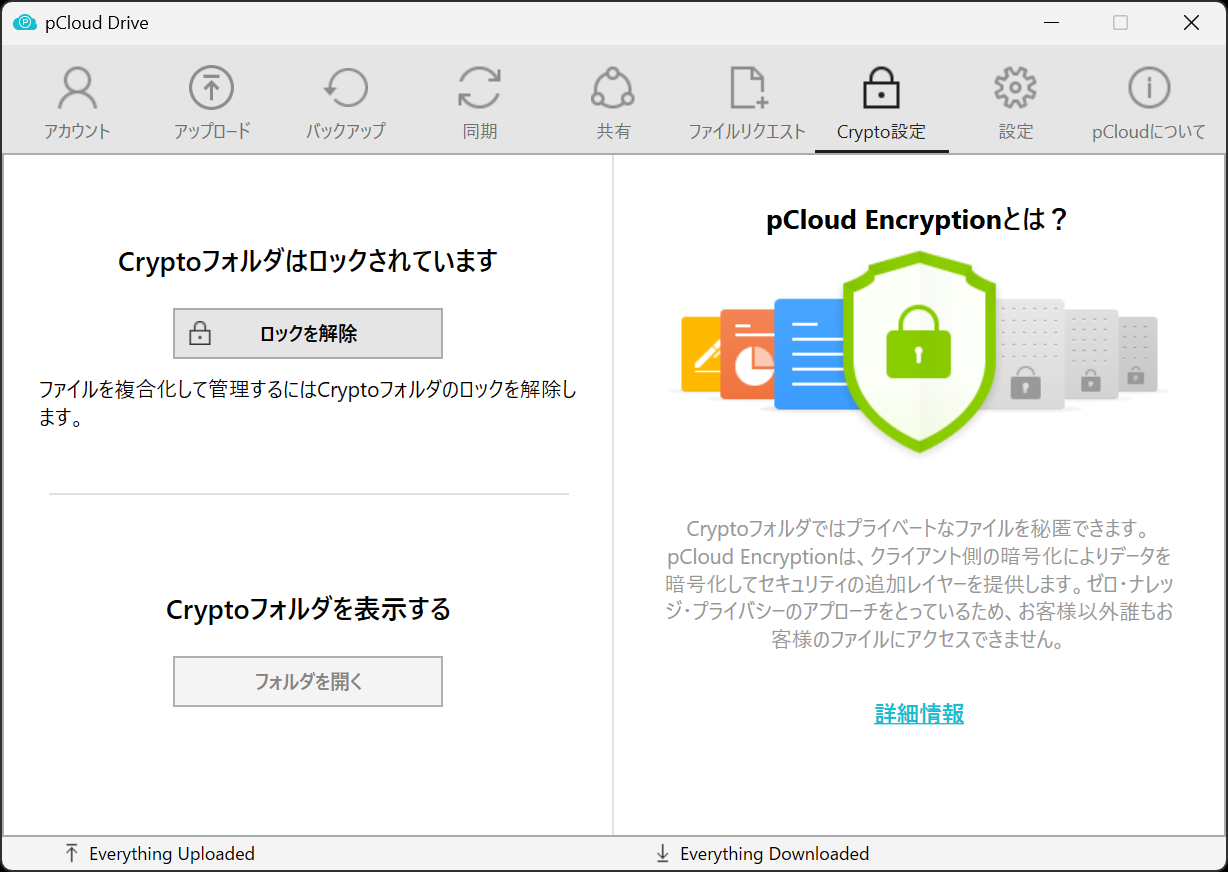Open the 設定 gear icon

pos(1015,88)
